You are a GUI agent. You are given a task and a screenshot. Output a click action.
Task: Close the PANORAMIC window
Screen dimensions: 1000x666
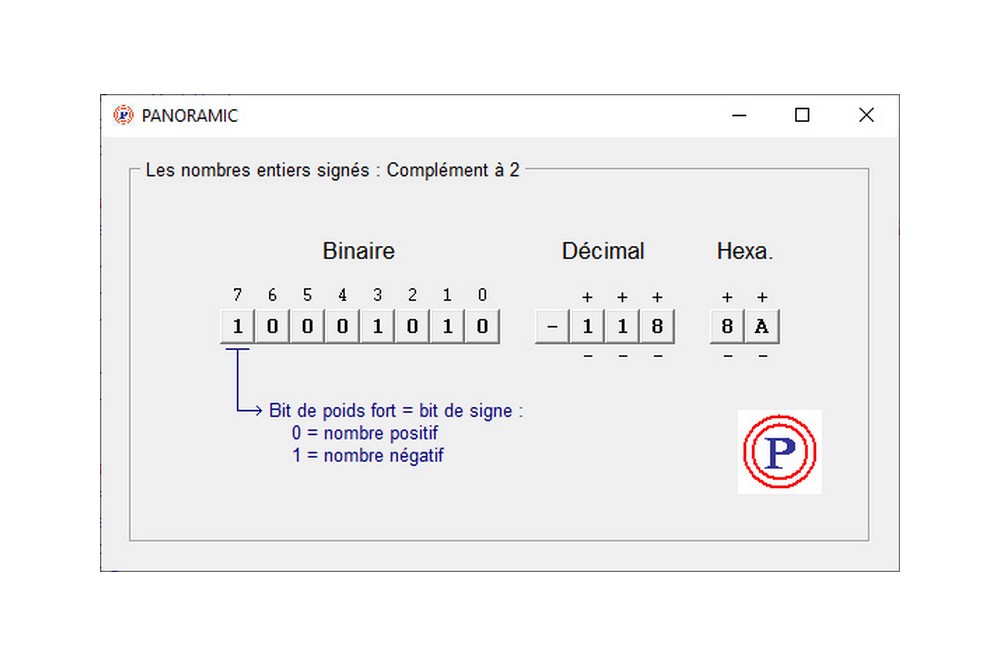pos(866,115)
